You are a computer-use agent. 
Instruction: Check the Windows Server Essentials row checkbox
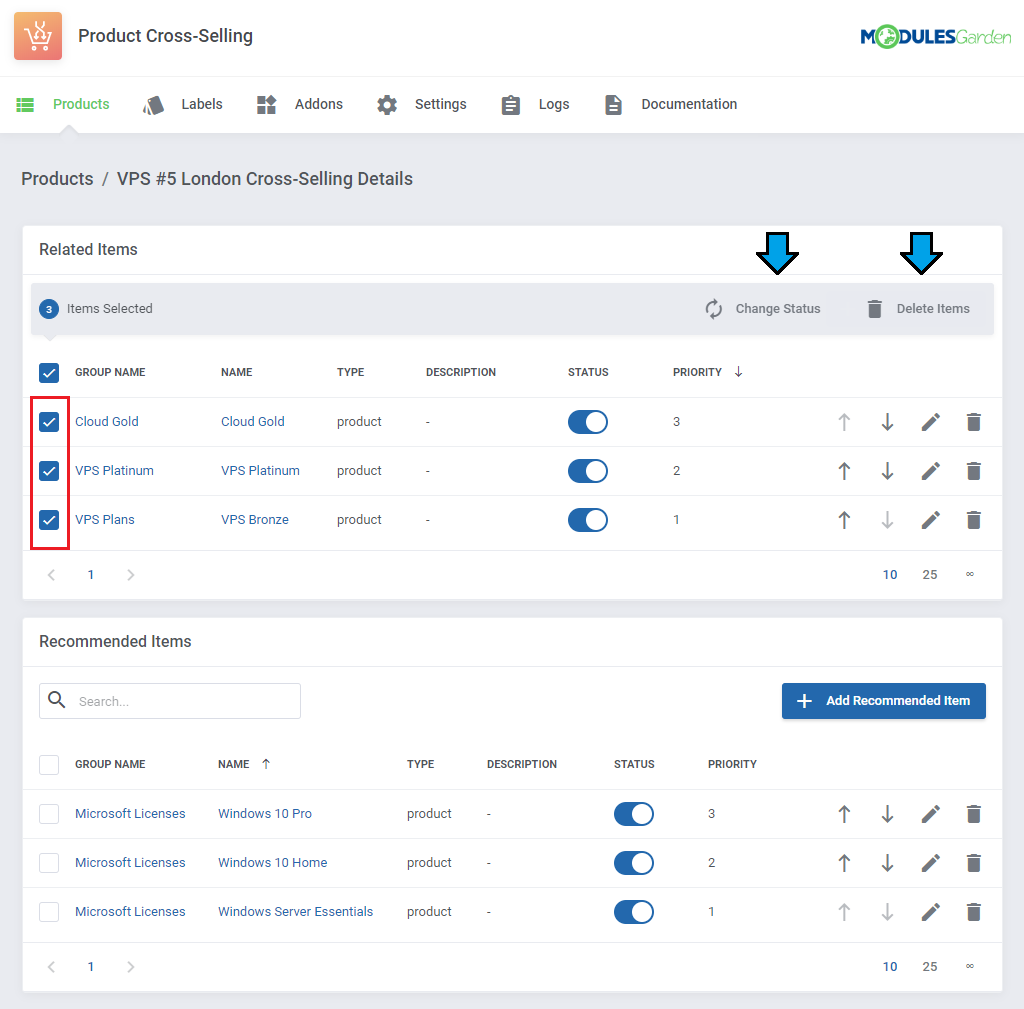coord(49,912)
